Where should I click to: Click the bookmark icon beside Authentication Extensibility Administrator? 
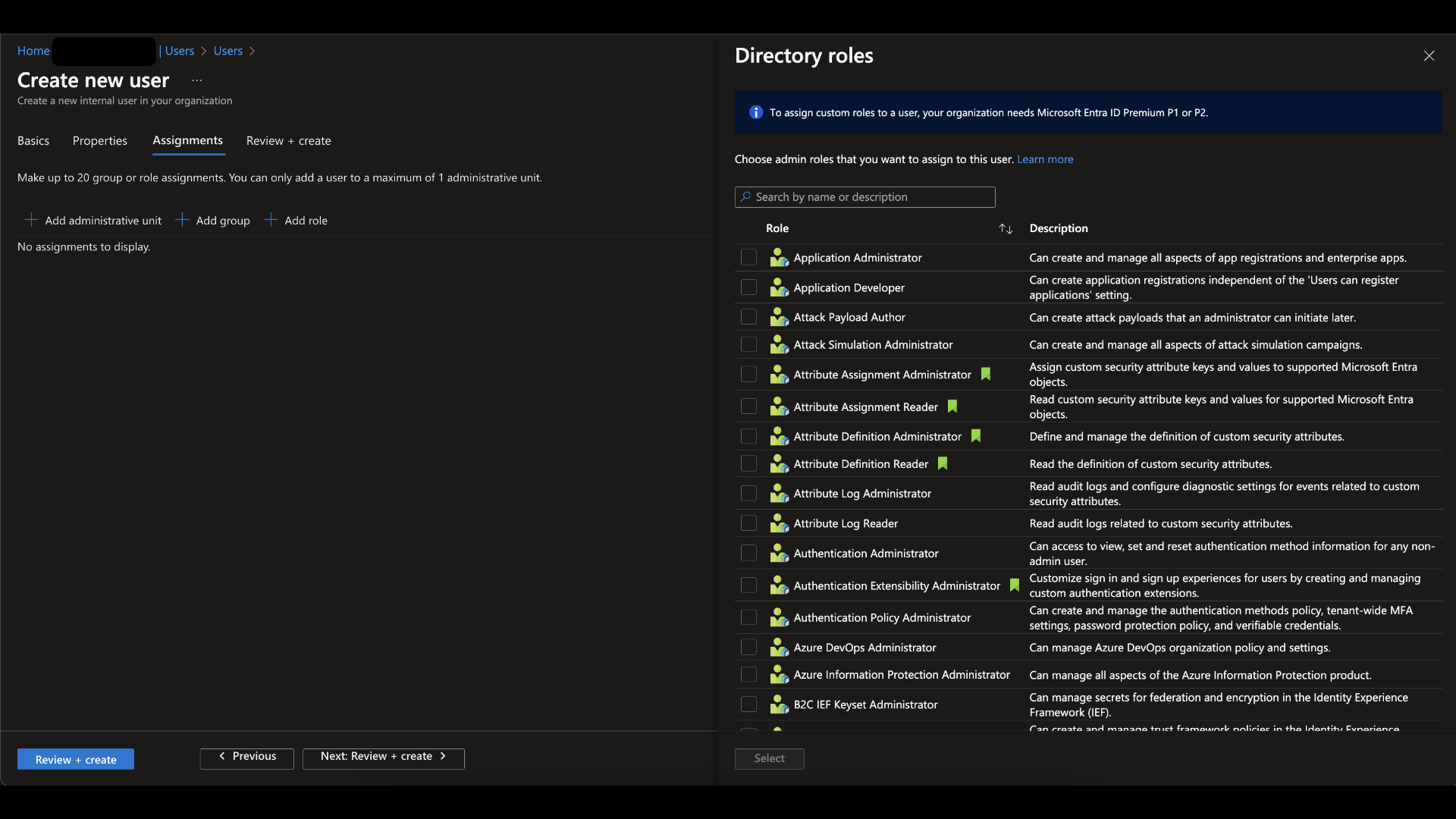(x=1015, y=585)
